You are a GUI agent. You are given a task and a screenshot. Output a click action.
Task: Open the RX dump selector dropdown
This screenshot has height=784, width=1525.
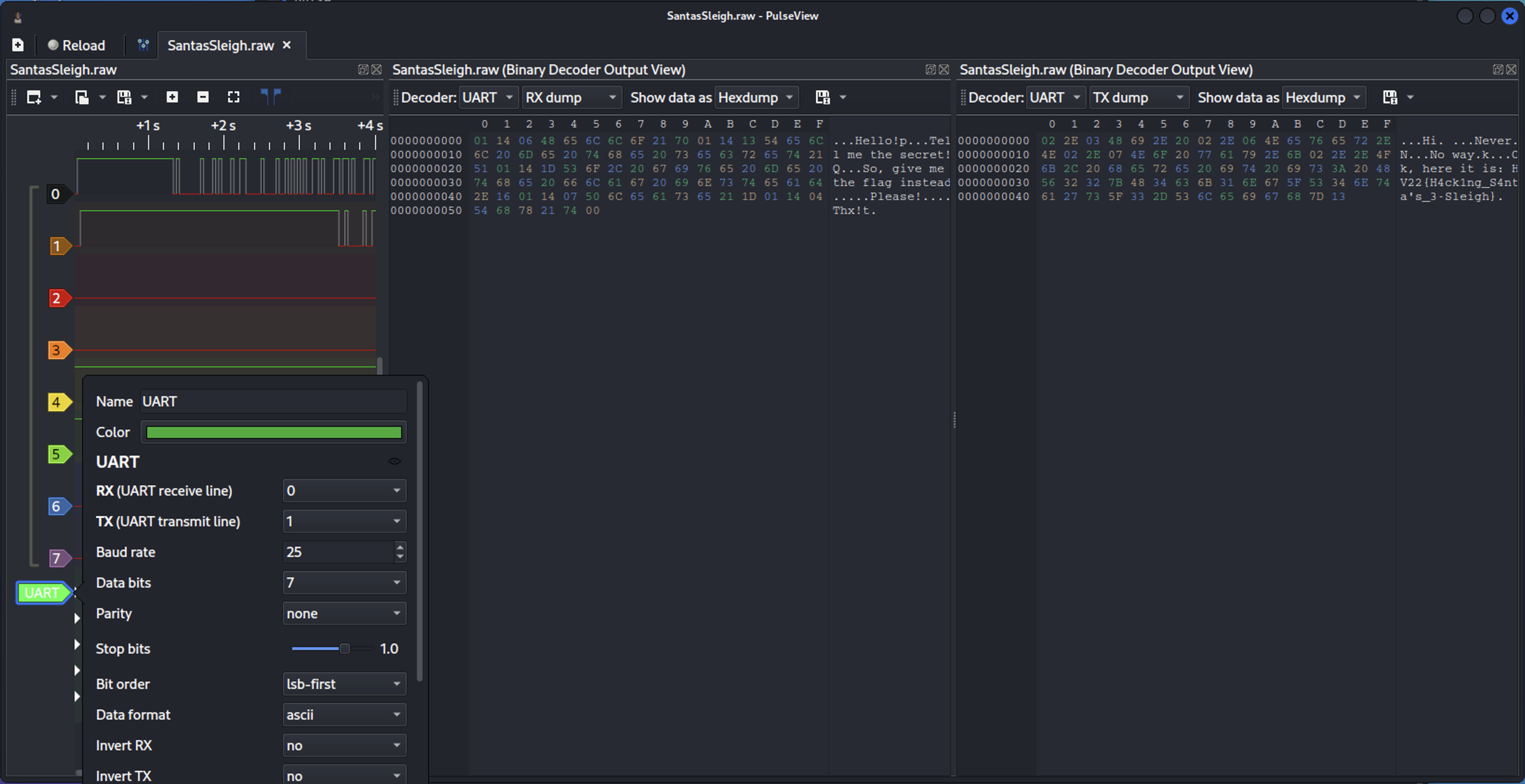pos(572,98)
